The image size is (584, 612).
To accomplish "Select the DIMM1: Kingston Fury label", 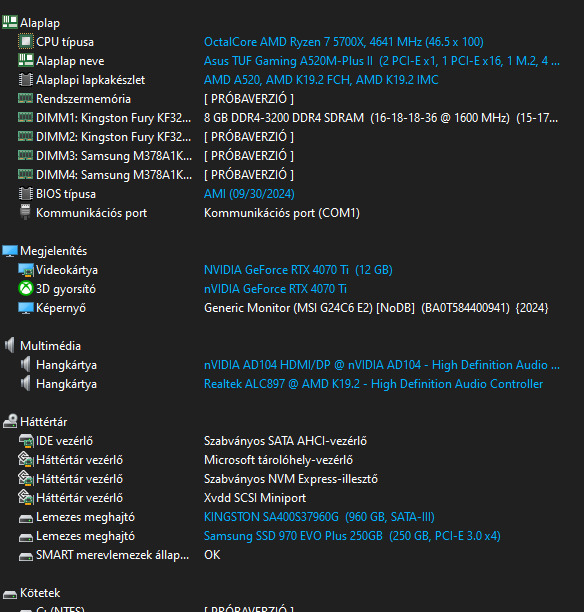I will coord(114,118).
